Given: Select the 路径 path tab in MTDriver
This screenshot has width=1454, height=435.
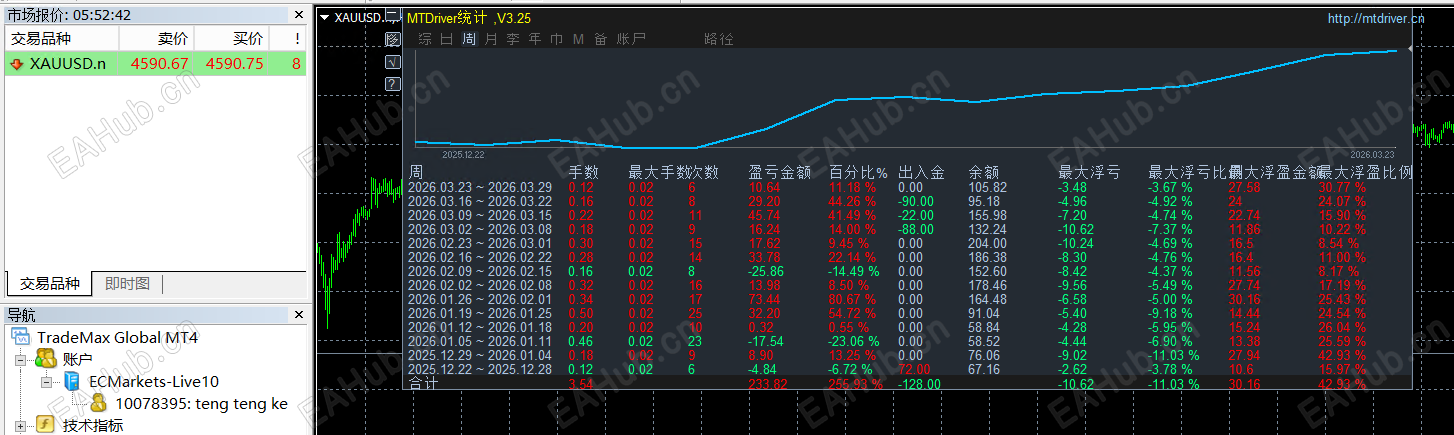Looking at the screenshot, I should coord(719,39).
